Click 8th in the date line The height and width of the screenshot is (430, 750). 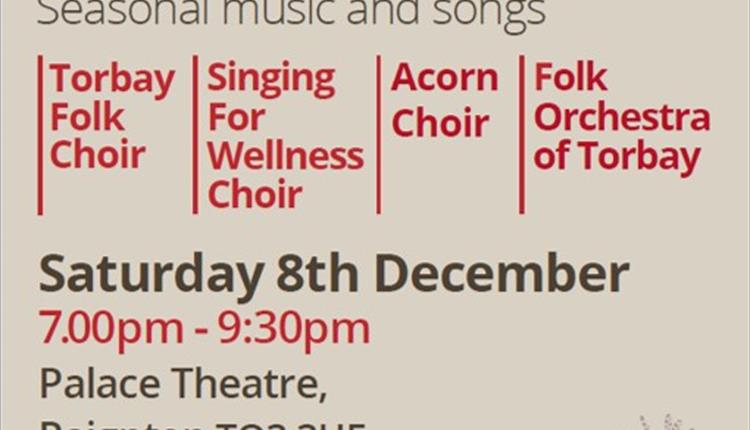tap(318, 273)
